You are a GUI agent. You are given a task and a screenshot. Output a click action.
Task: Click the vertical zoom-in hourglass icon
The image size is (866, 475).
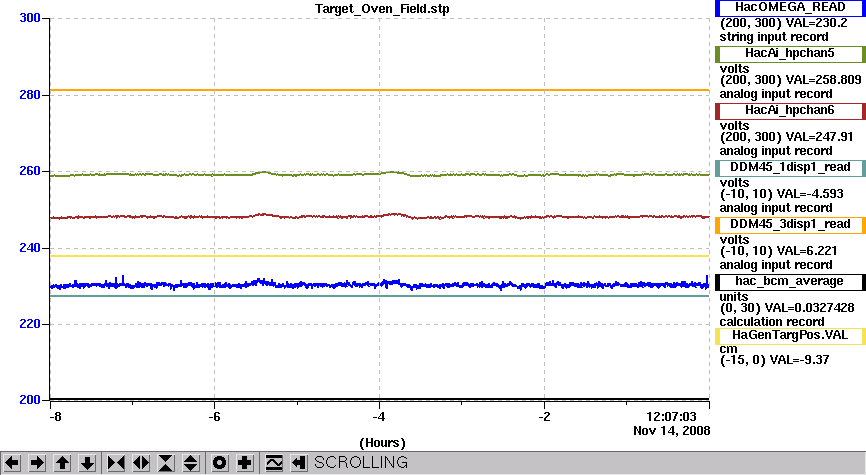click(x=166, y=463)
